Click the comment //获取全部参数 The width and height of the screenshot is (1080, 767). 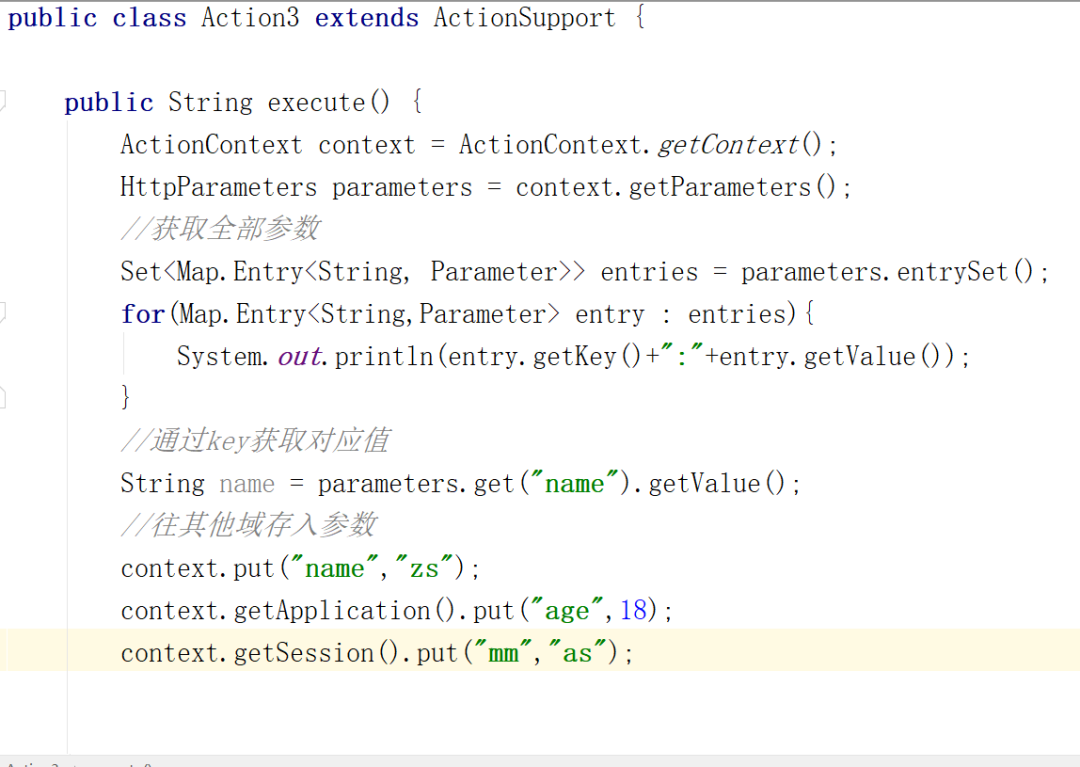coord(220,229)
